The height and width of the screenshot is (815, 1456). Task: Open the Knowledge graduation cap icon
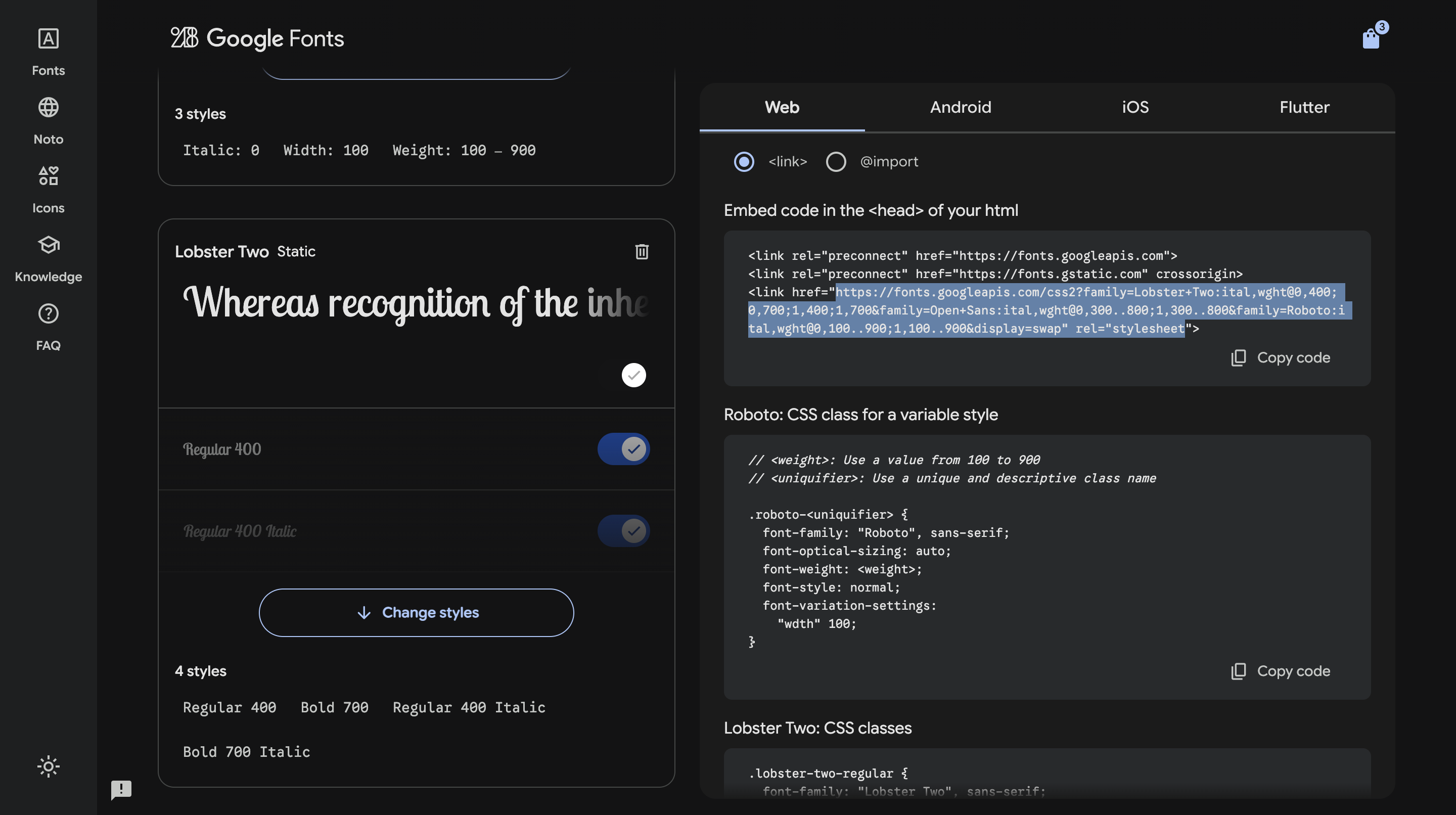[48, 245]
